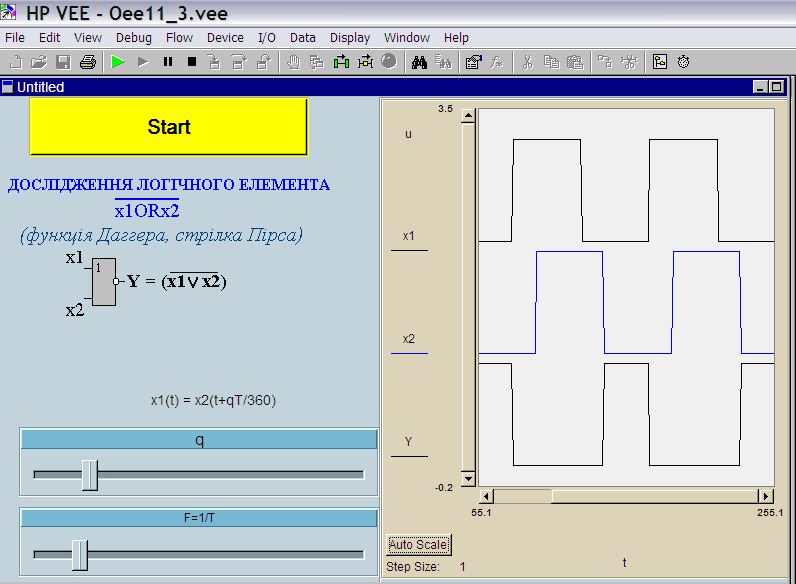
Task: Toggle Show Data Flow yellow icon
Action: click(x=366, y=62)
